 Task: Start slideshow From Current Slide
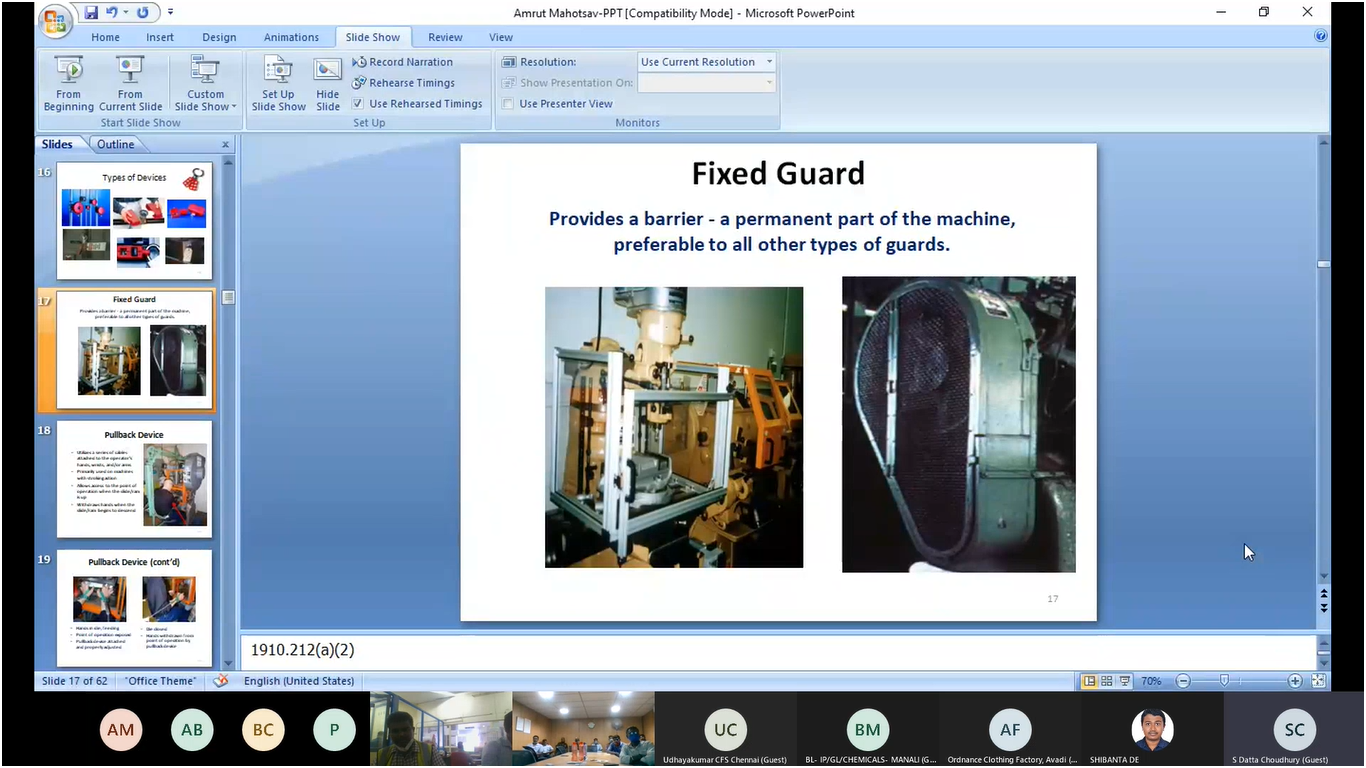pyautogui.click(x=130, y=83)
